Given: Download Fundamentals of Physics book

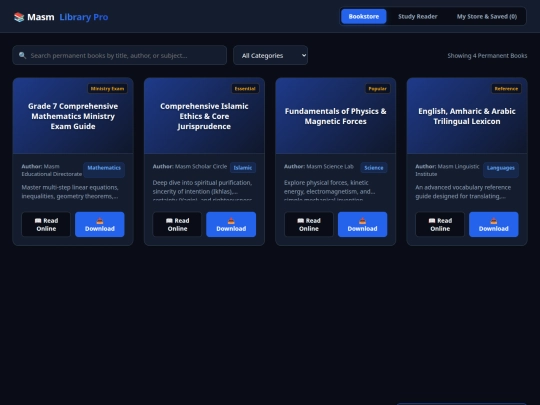Looking at the screenshot, I should 362,225.
